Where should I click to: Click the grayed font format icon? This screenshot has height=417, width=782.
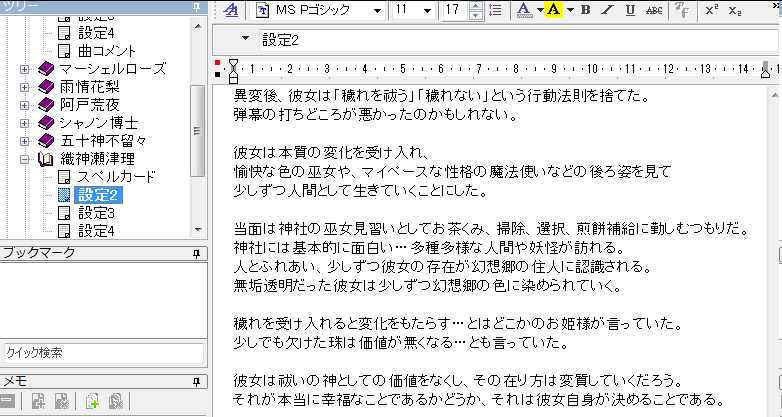tap(681, 10)
